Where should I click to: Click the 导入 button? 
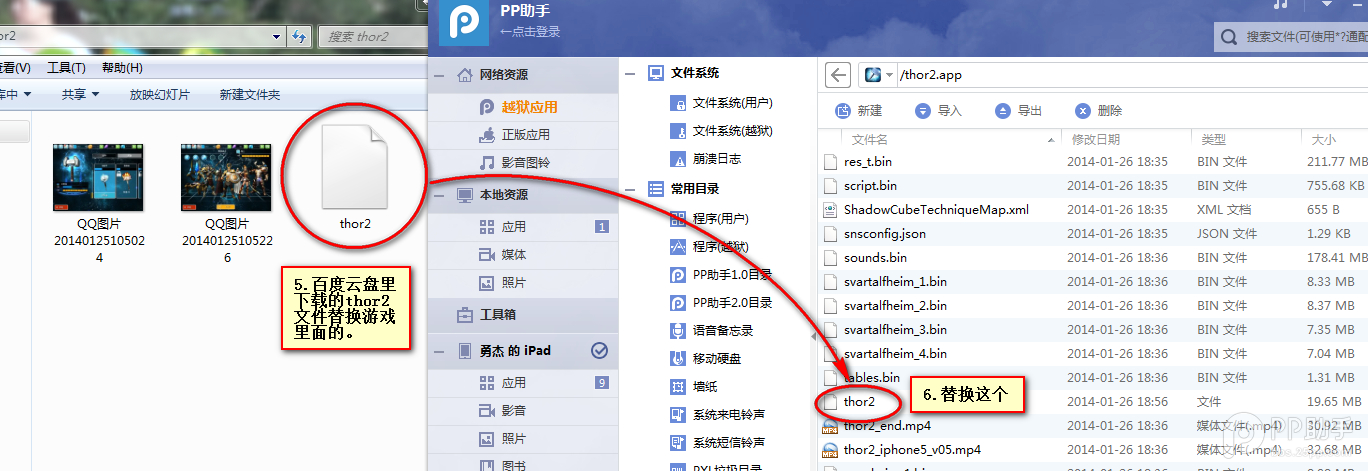coord(938,111)
